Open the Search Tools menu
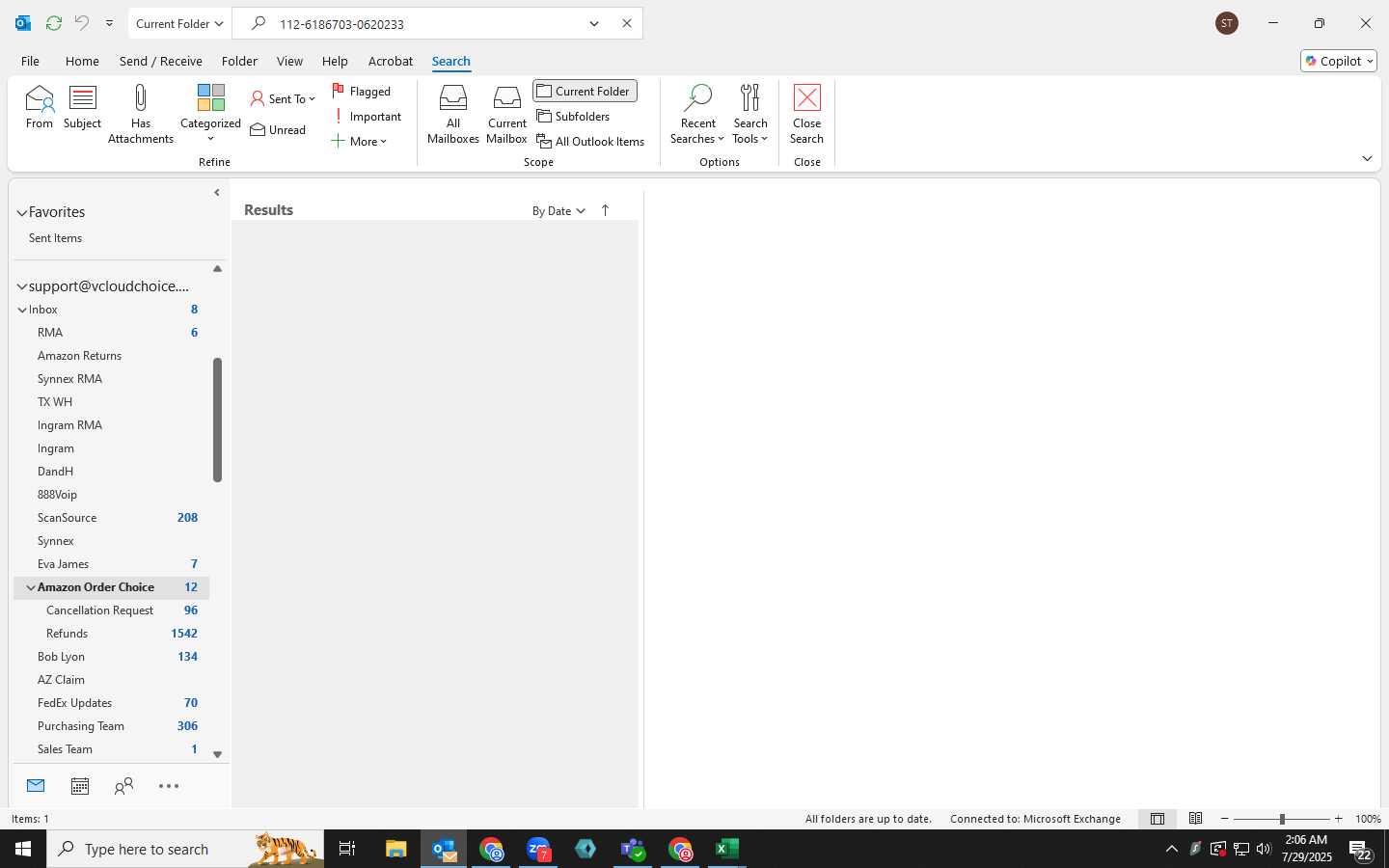Viewport: 1389px width, 868px height. [750, 114]
